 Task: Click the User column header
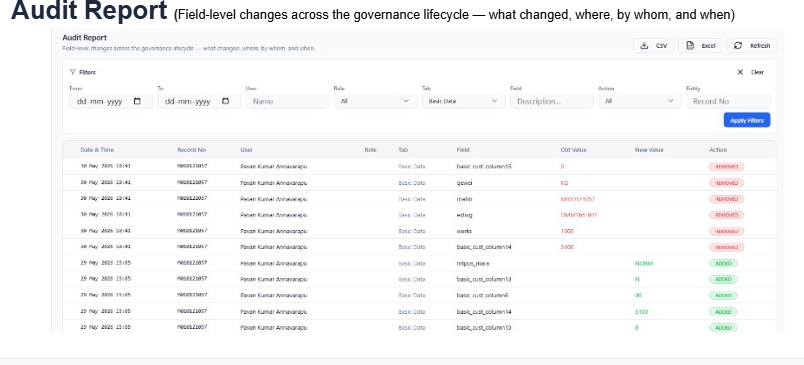click(x=246, y=150)
